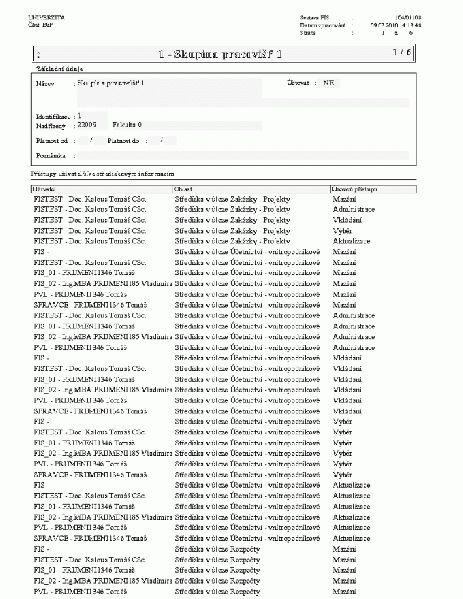This screenshot has width=463, height=599.
Task: Click 'Aktualizace' in the FIS_01 Účetnictví row
Action: [351, 506]
